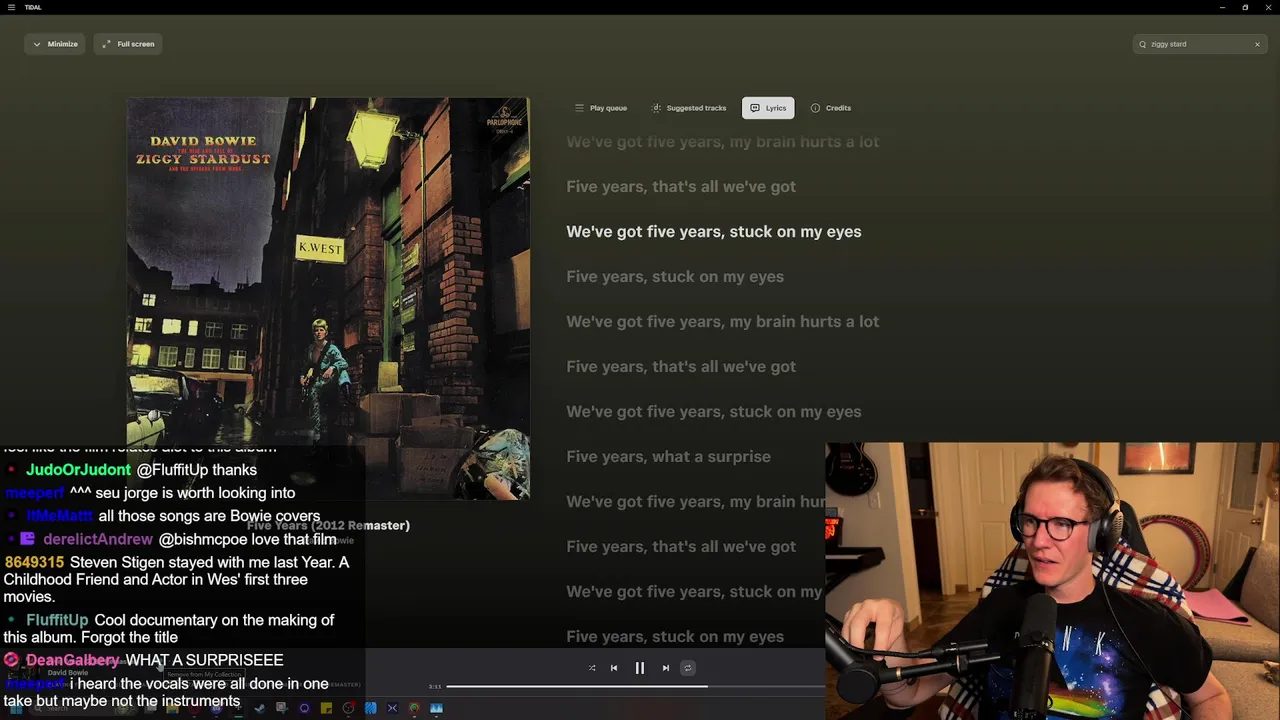This screenshot has height=720, width=1280.
Task: Click the magnifier search icon
Action: [x=1142, y=44]
